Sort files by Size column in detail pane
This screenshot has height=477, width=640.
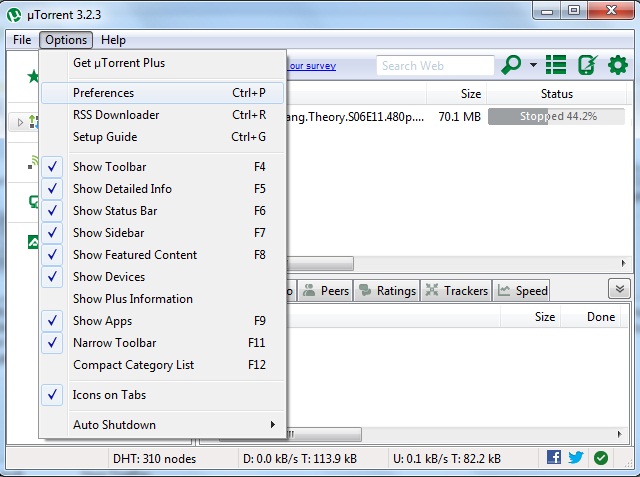531,317
